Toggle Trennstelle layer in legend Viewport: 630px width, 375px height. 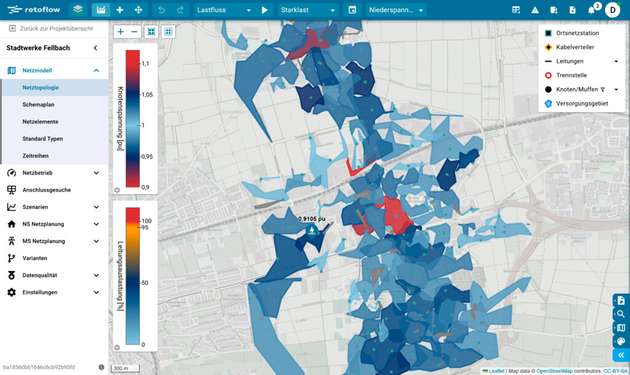(571, 75)
